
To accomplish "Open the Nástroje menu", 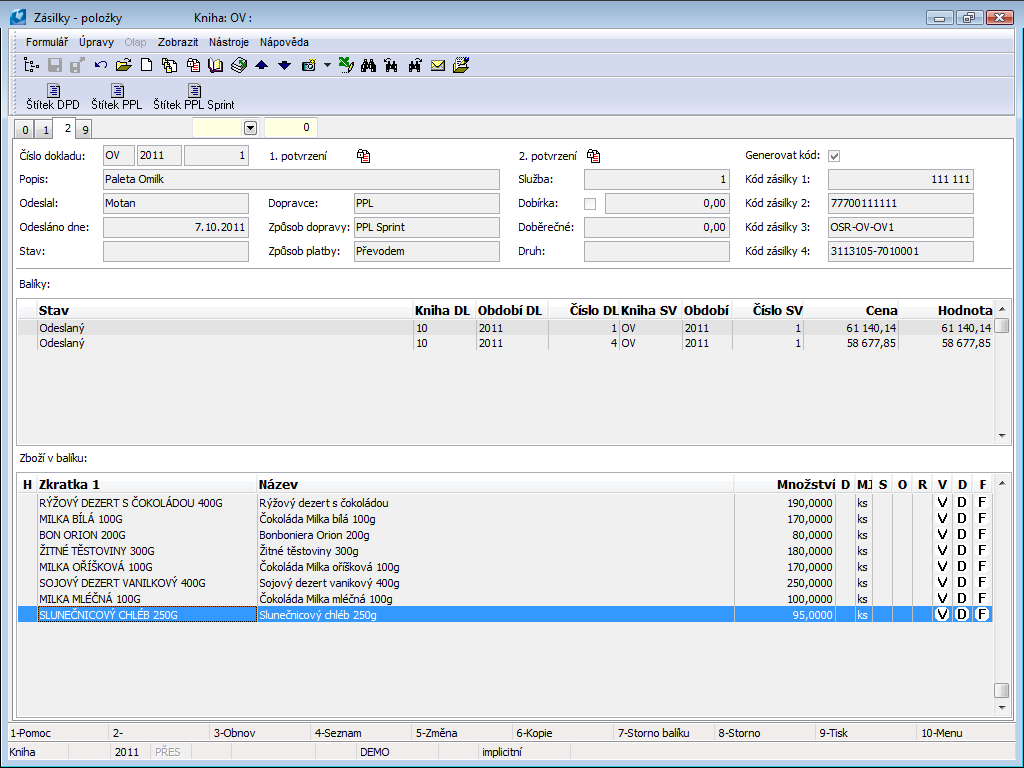I will click(229, 42).
